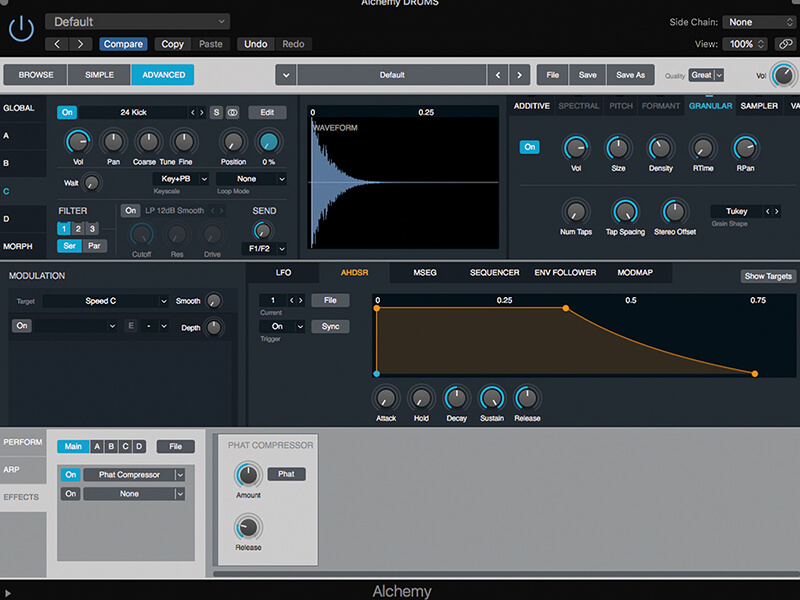Click the Sustain knob

click(492, 398)
